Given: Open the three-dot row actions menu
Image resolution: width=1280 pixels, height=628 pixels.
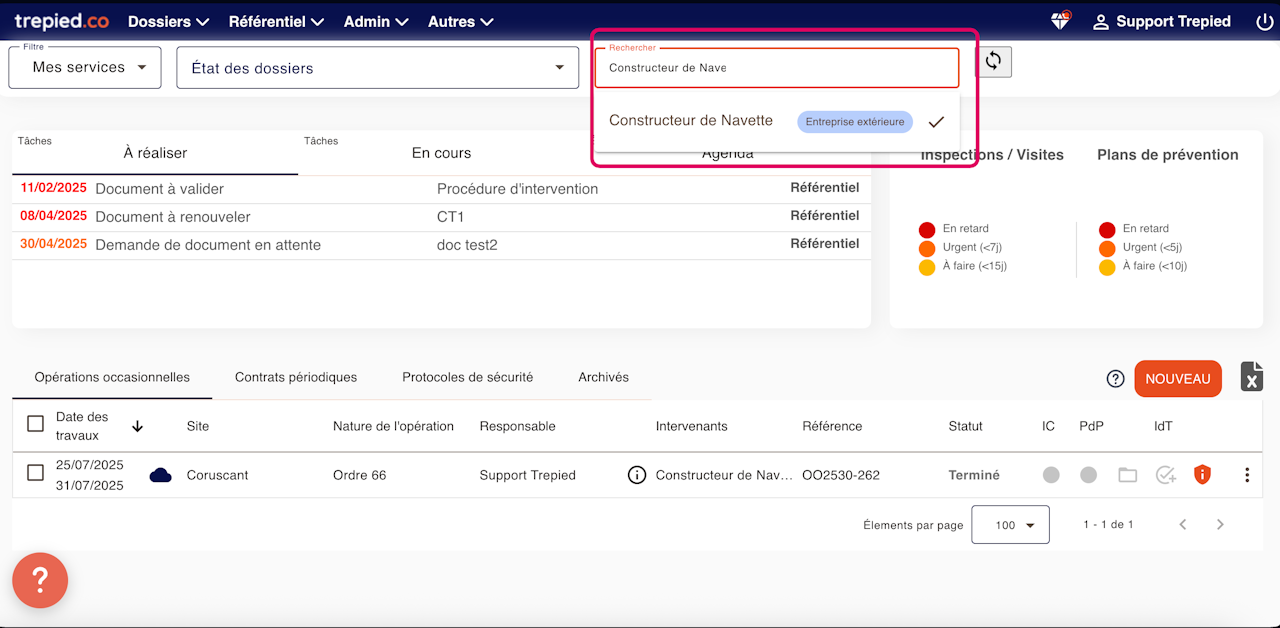Looking at the screenshot, I should [1246, 475].
